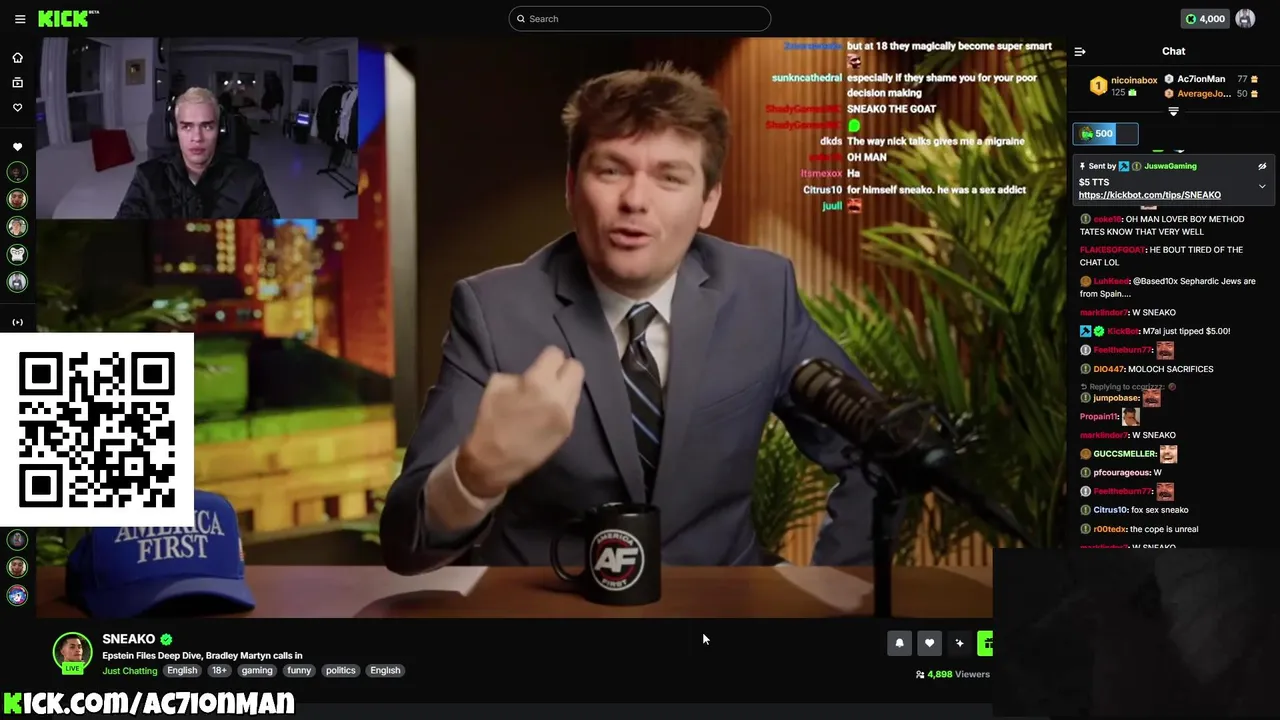
Task: Click Citrus10 username in chat panel
Action: [1110, 510]
